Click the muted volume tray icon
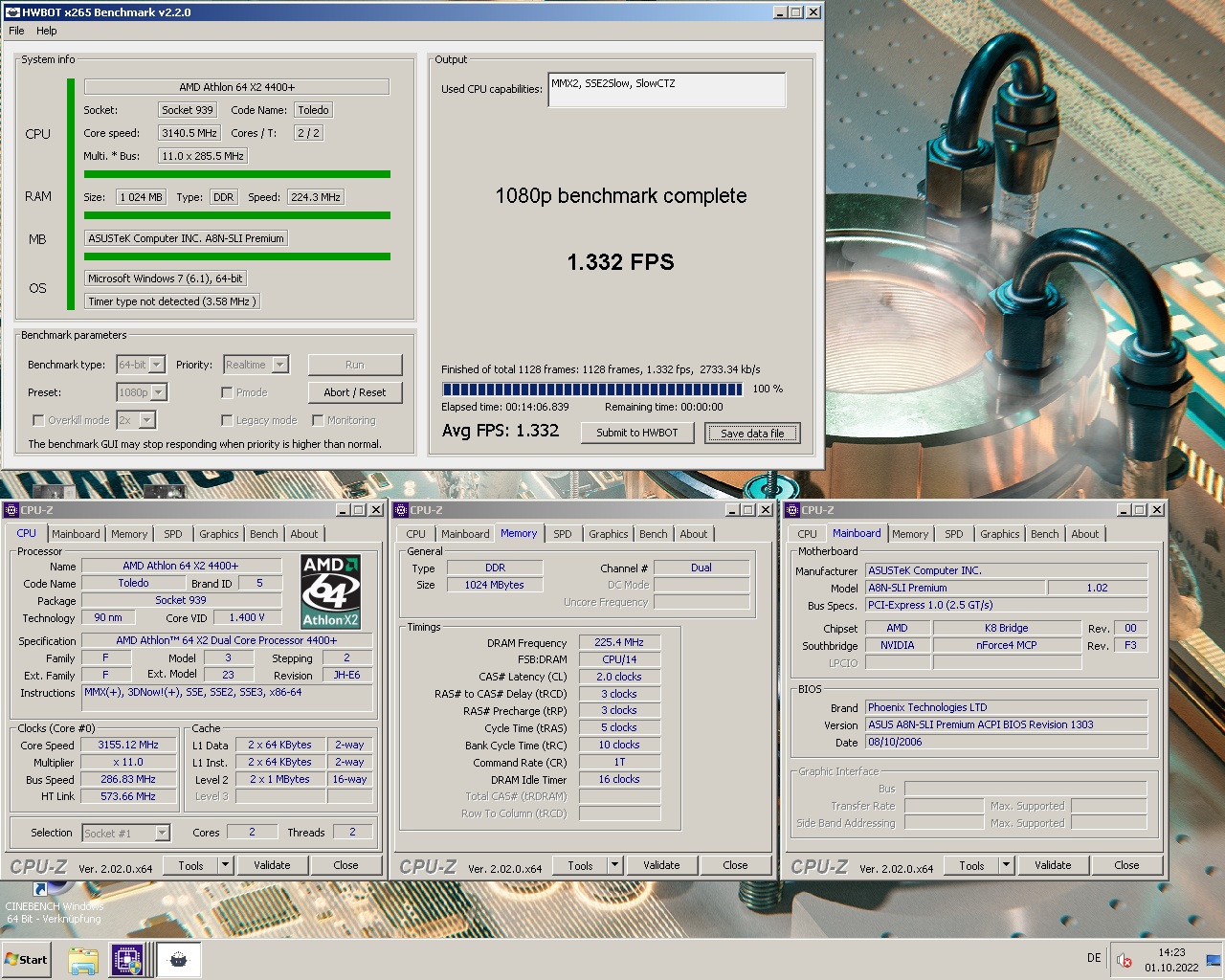This screenshot has width=1225, height=980. pos(1125,960)
